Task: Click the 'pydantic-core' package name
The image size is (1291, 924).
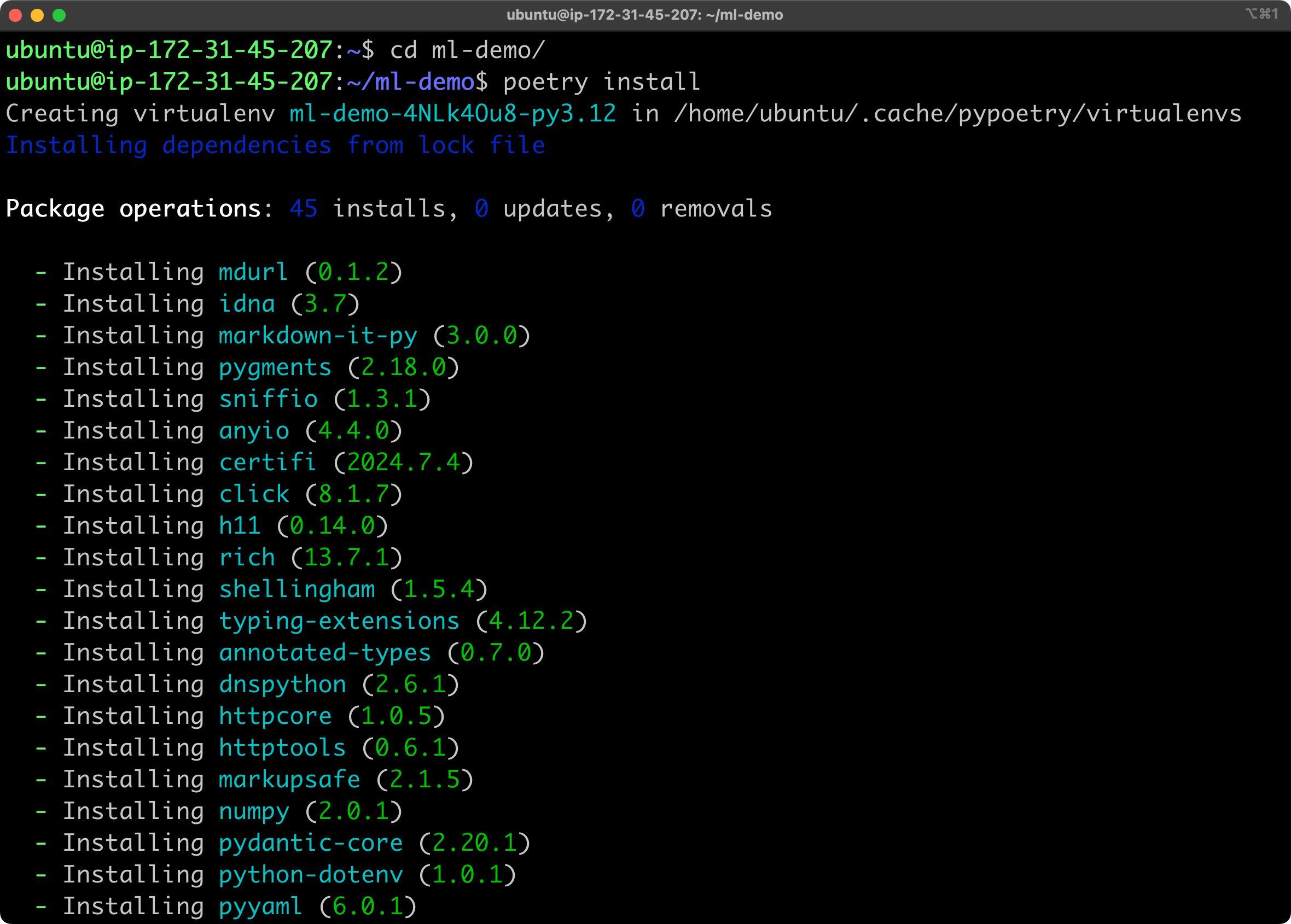Action: tap(311, 843)
